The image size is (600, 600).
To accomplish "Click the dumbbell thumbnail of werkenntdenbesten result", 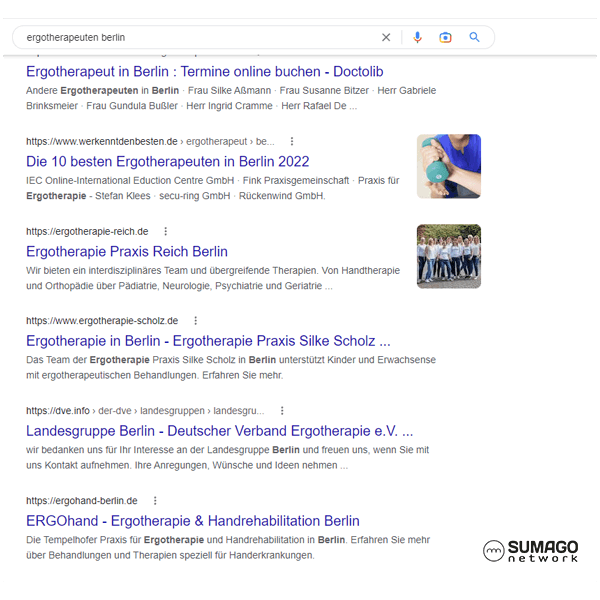I will [x=449, y=166].
